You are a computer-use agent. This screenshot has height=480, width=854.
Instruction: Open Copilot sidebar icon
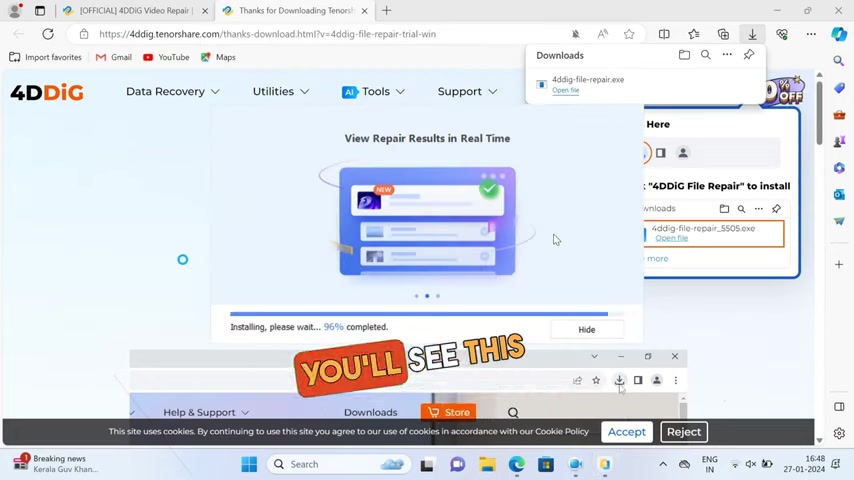pyautogui.click(x=839, y=34)
